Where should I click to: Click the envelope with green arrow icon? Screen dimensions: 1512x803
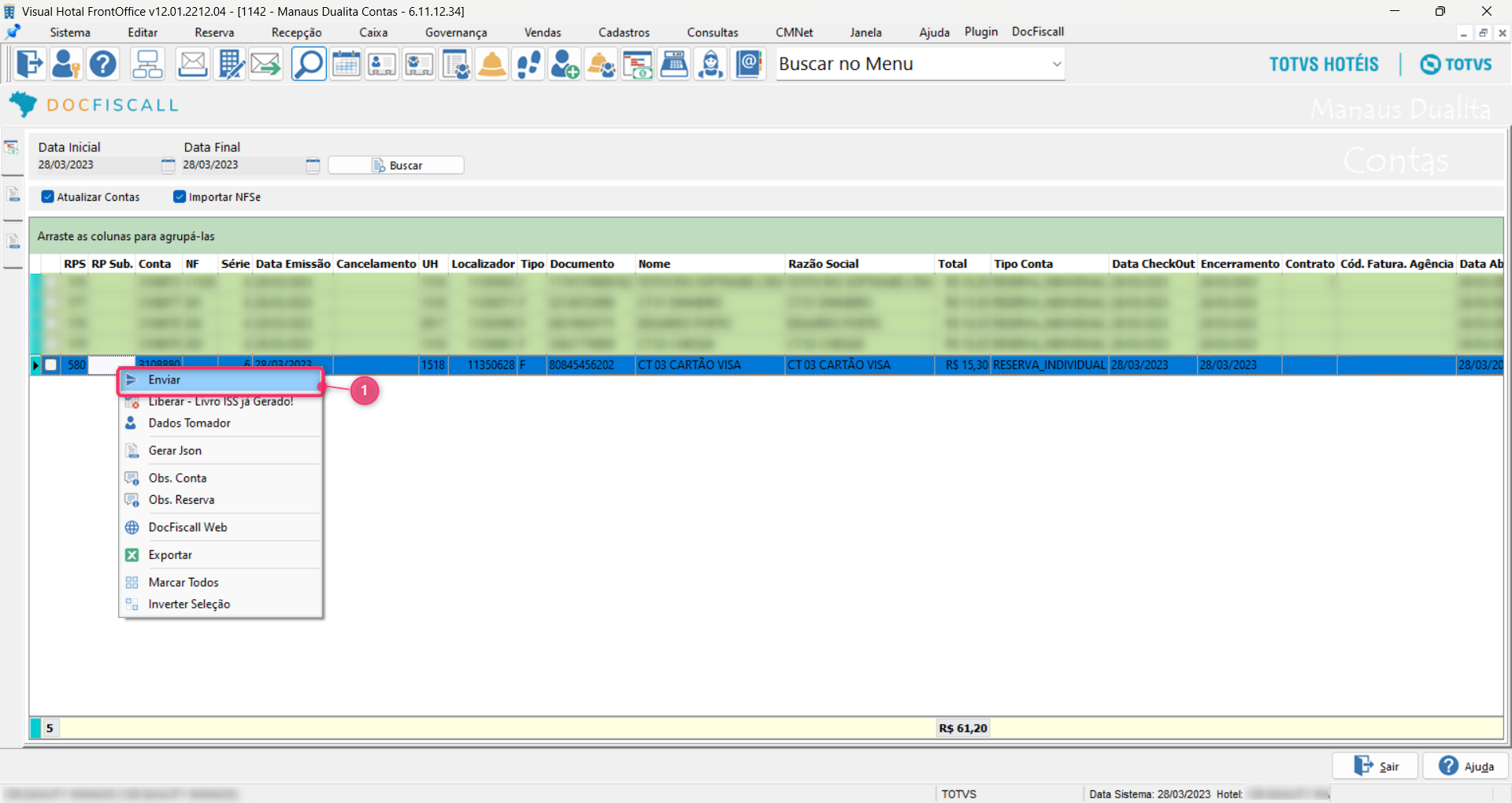tap(266, 64)
